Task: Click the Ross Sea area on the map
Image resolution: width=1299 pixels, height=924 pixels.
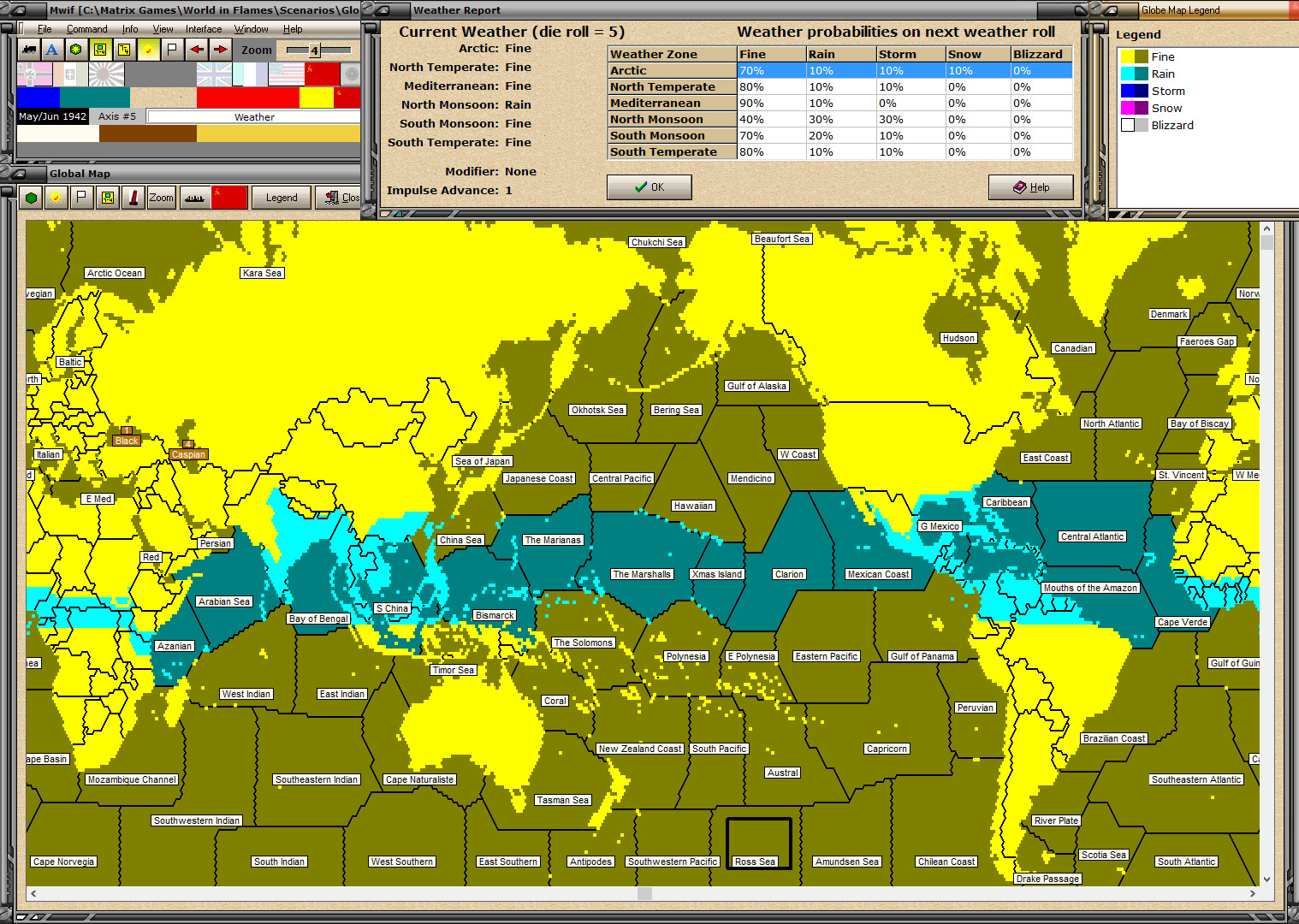Action: click(x=759, y=844)
